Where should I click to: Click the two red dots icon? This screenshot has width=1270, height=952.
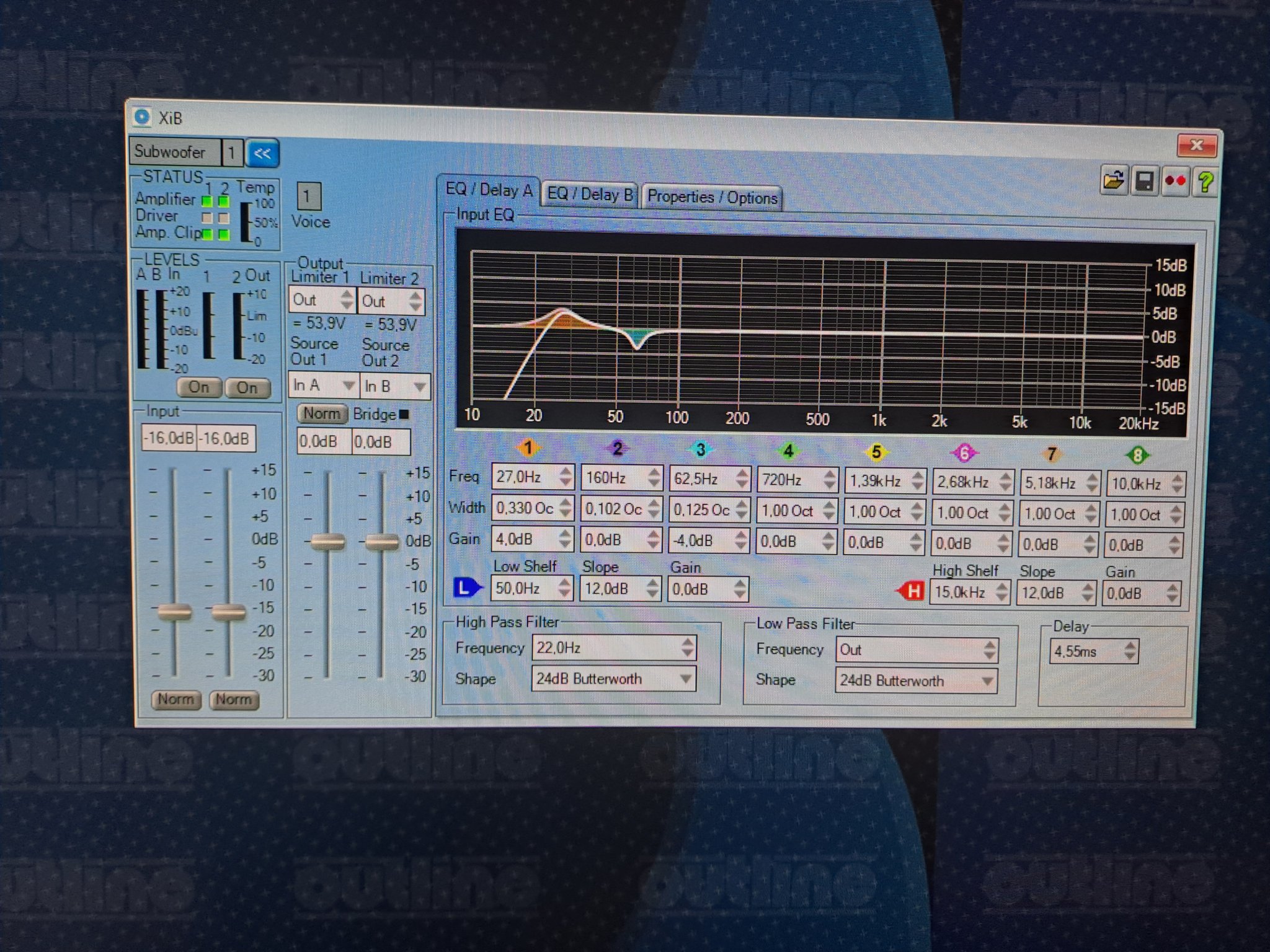coord(1175,182)
